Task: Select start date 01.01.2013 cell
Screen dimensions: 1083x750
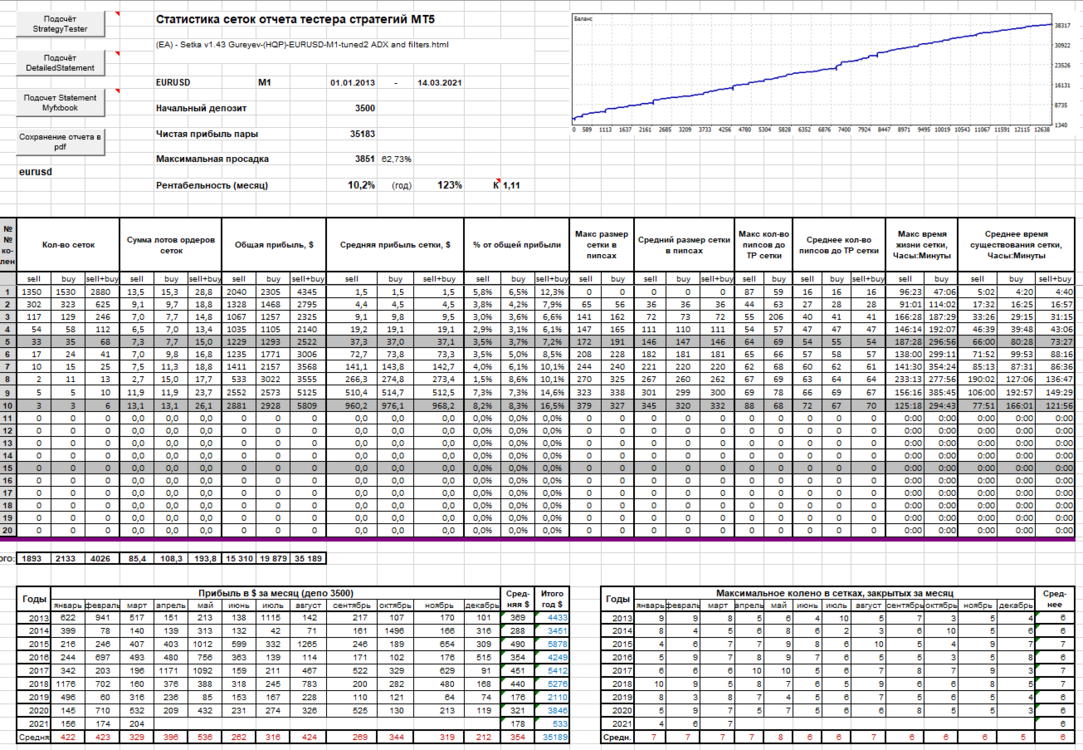Action: click(x=352, y=83)
